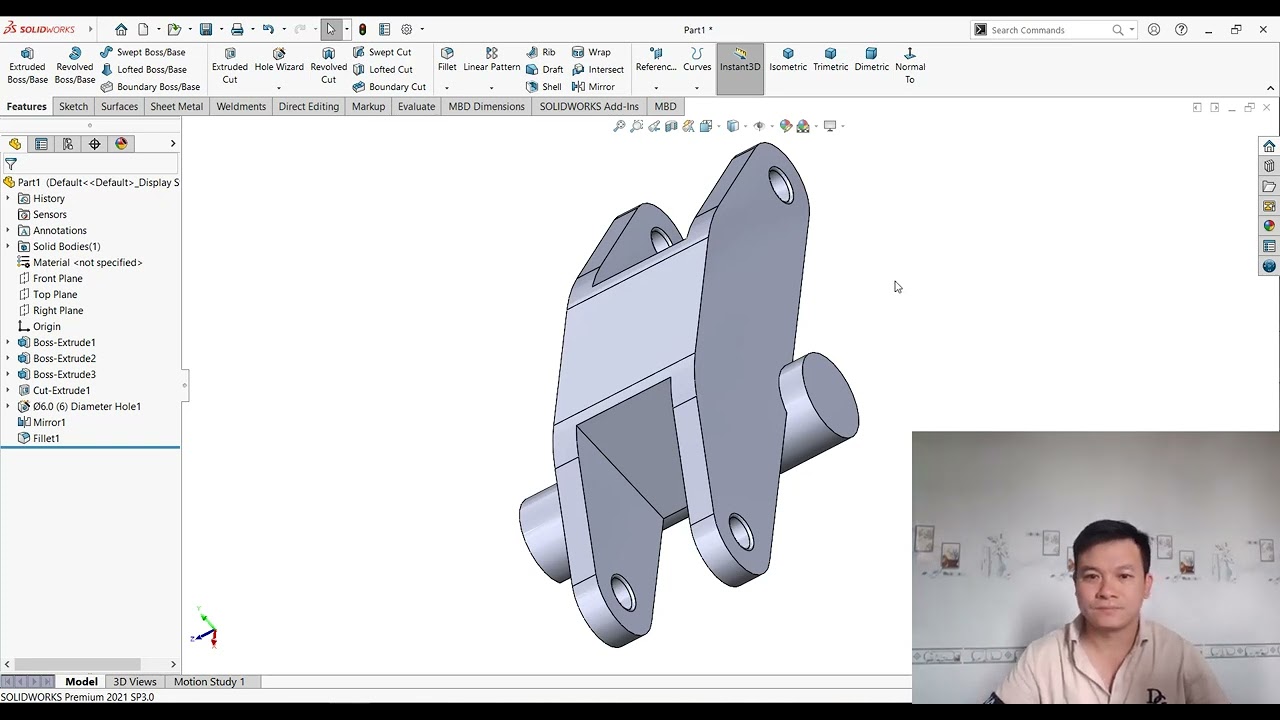Viewport: 1280px width, 720px height.
Task: Expand the Boss-Extrude1 feature
Action: click(8, 342)
